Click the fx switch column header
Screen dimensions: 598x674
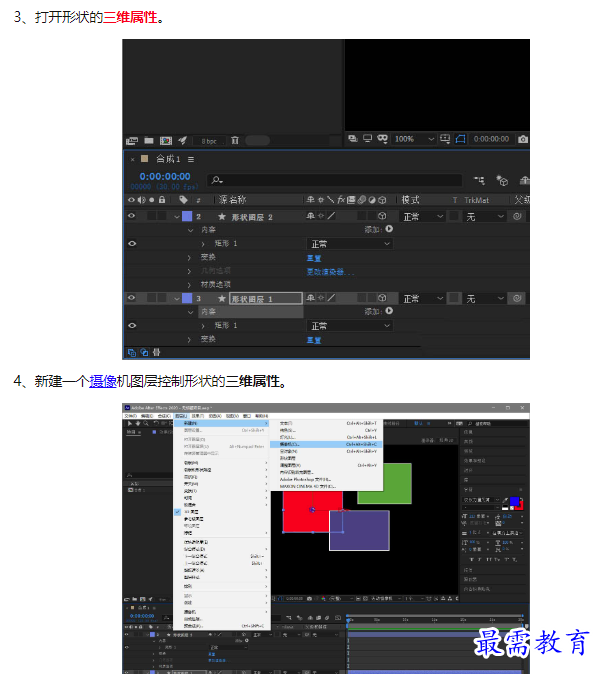coord(341,199)
